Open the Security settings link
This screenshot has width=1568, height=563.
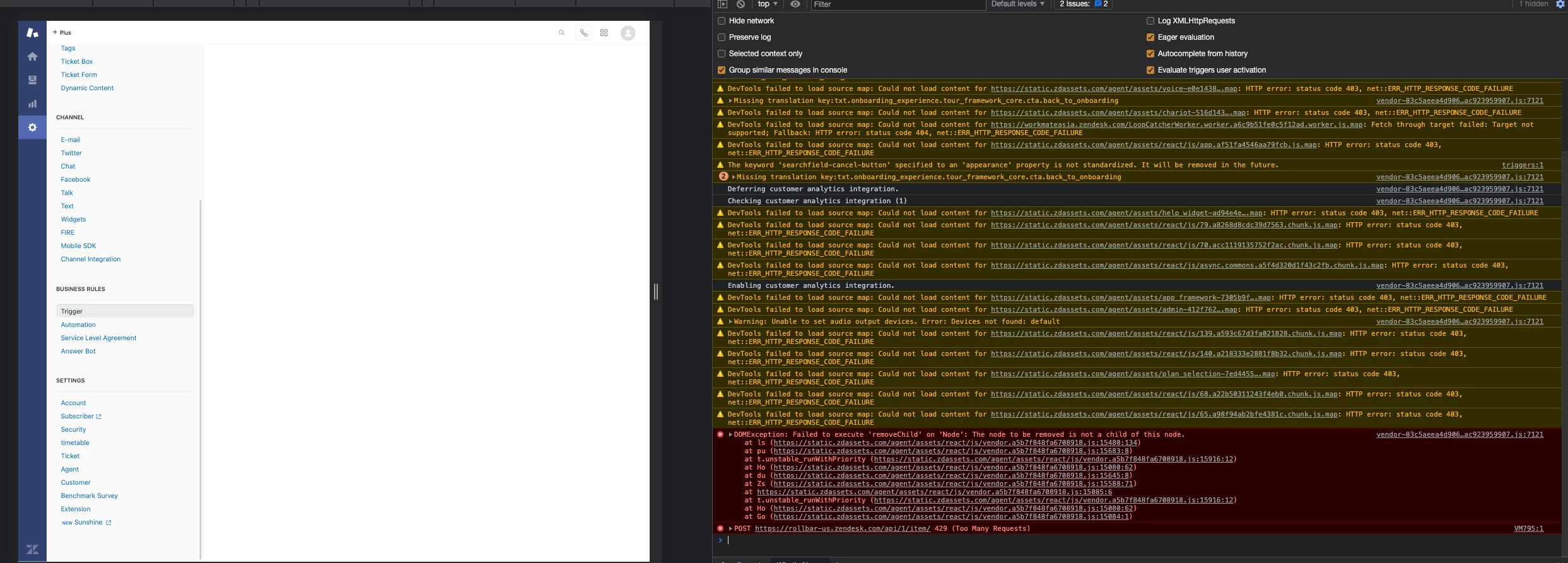pos(73,429)
